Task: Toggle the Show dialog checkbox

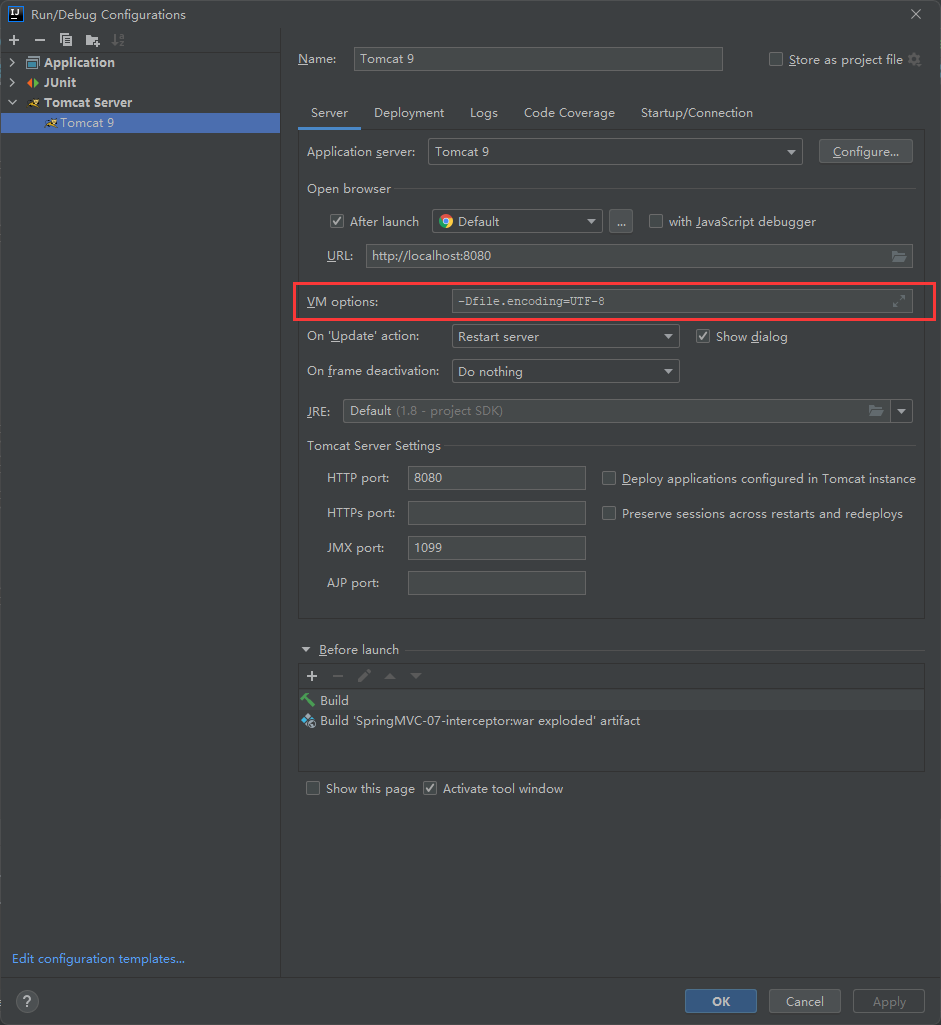Action: pos(702,336)
